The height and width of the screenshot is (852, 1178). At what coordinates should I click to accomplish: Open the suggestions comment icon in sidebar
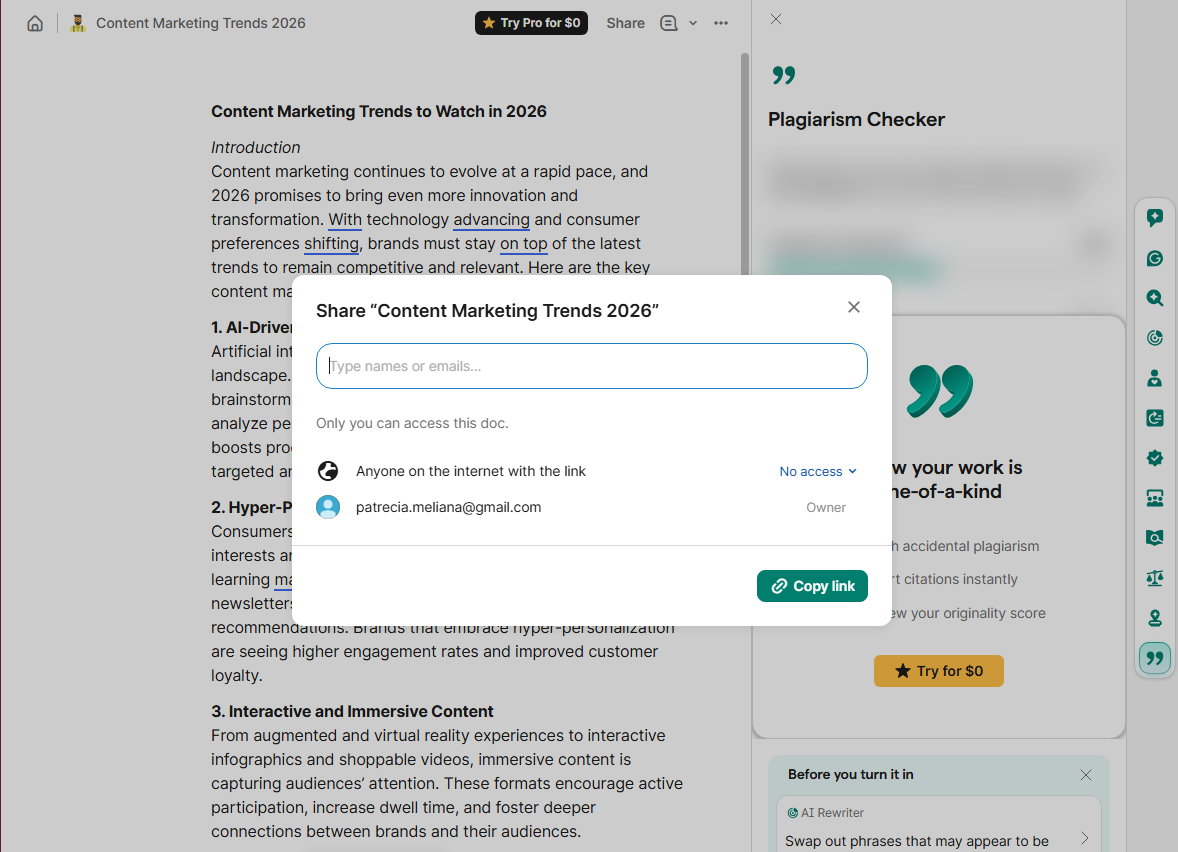tap(1154, 217)
